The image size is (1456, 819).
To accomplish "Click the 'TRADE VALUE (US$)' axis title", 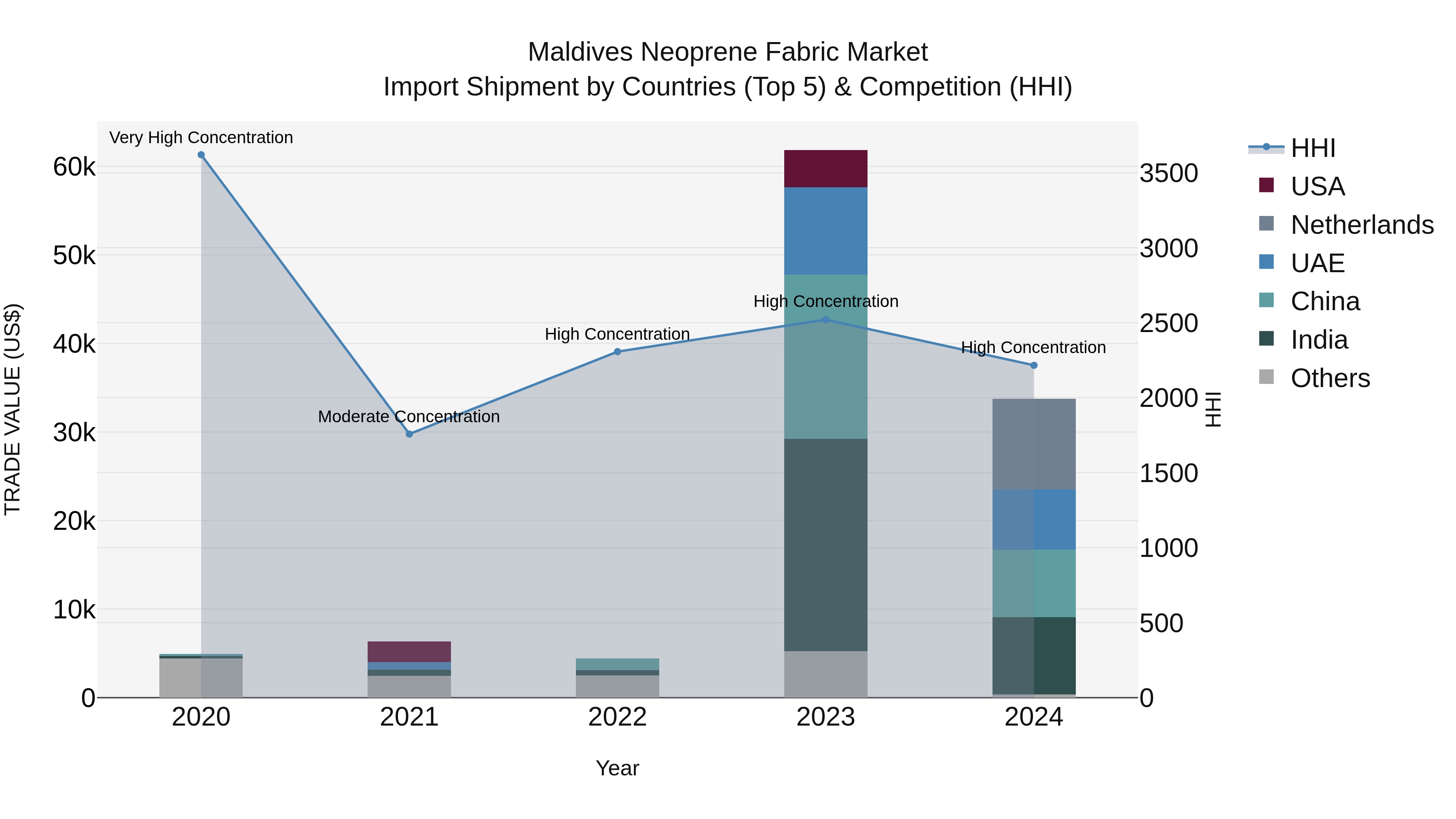I will pos(13,409).
